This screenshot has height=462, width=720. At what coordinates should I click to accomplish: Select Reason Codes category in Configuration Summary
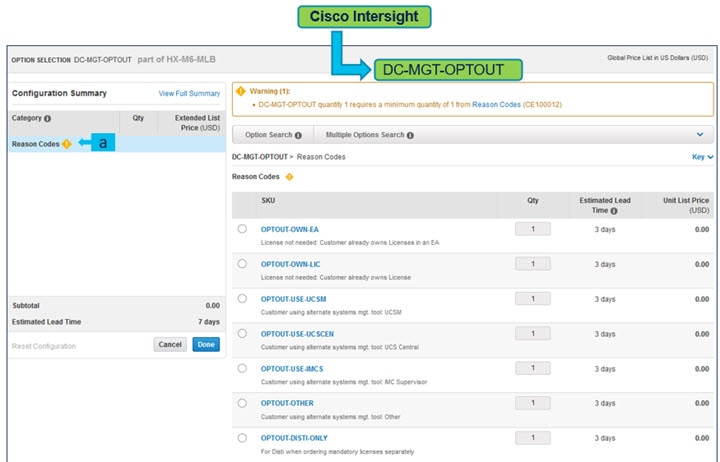(117, 144)
